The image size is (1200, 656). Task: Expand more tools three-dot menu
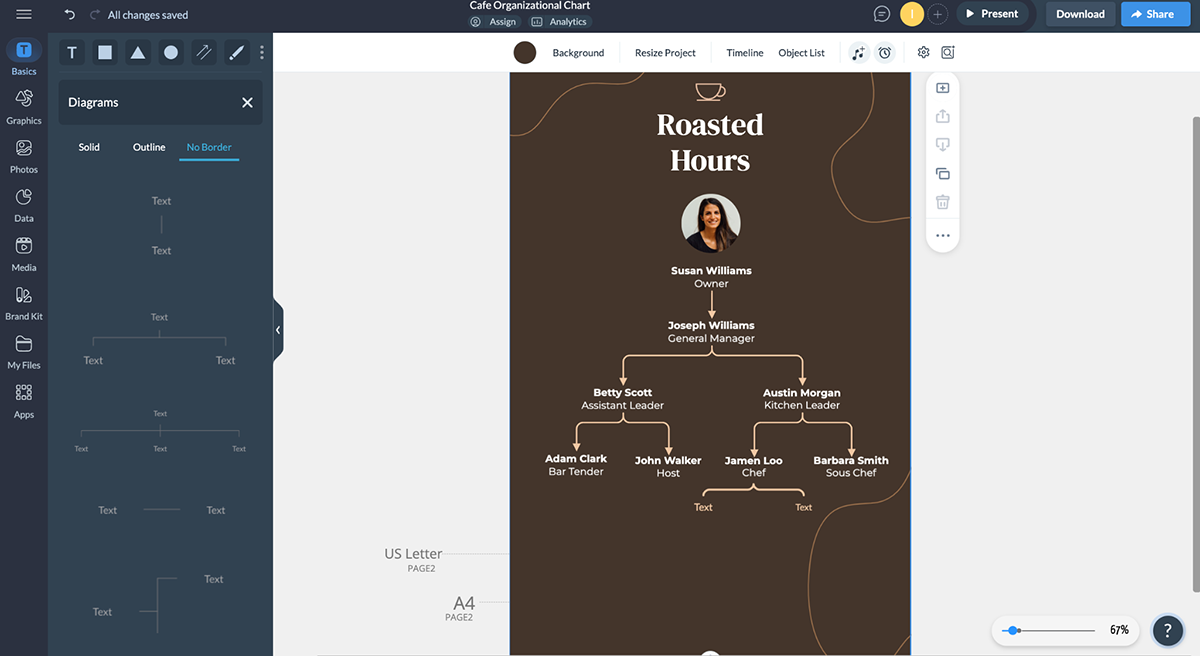tap(262, 53)
